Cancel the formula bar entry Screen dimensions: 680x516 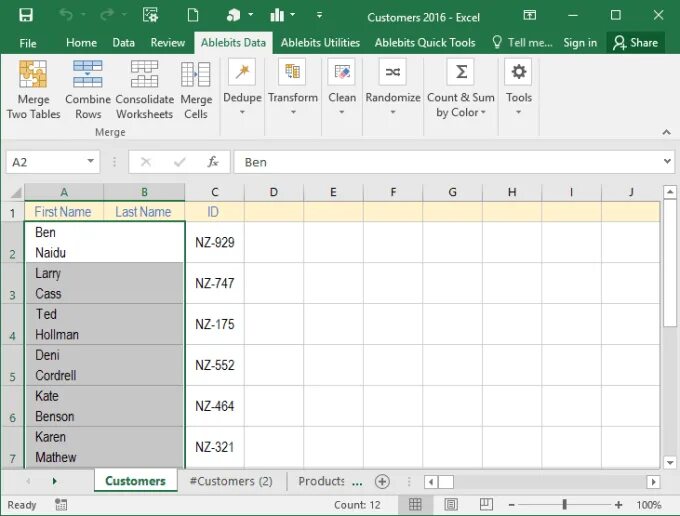point(146,162)
